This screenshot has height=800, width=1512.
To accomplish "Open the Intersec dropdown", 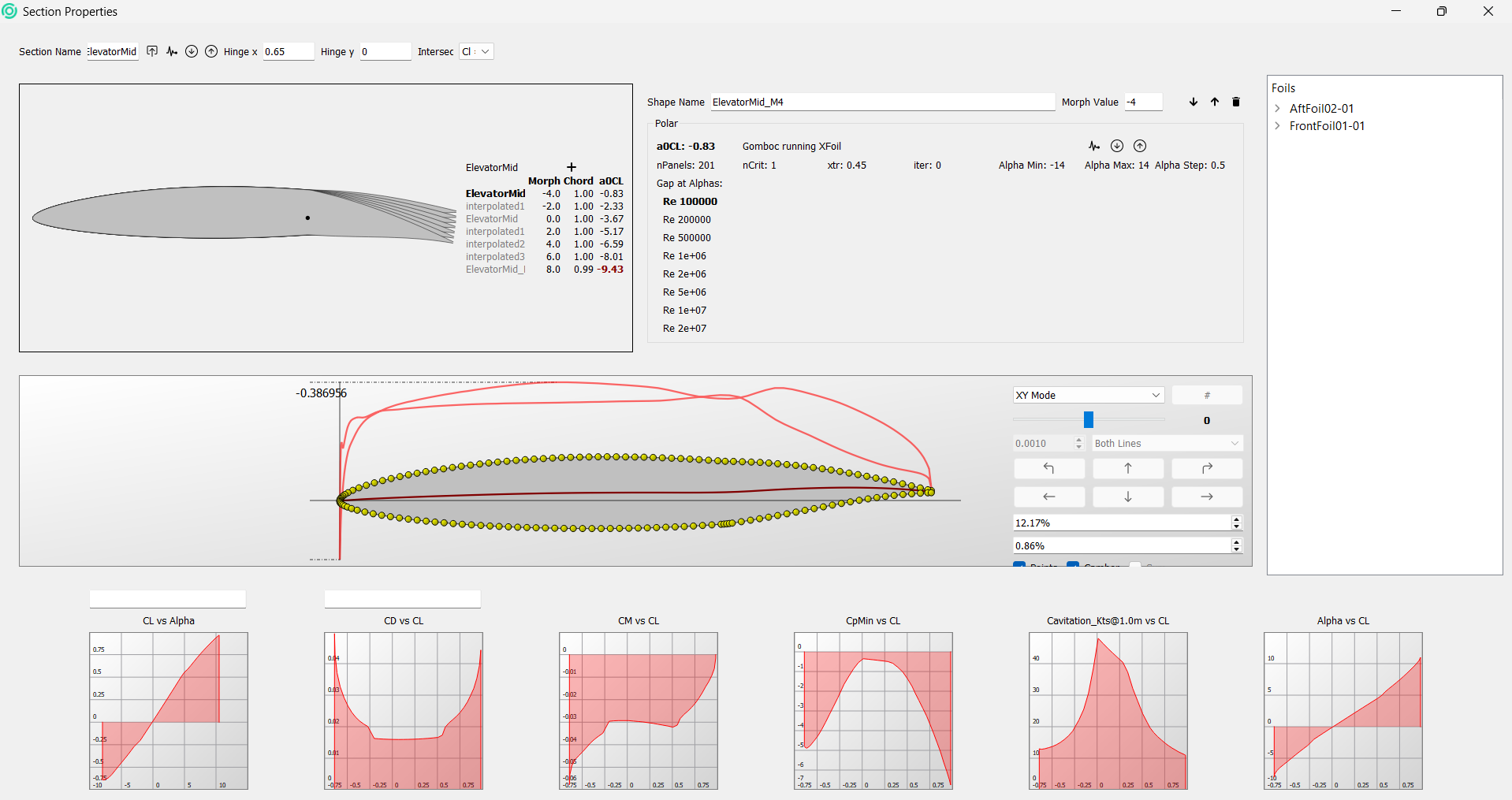I will click(476, 51).
